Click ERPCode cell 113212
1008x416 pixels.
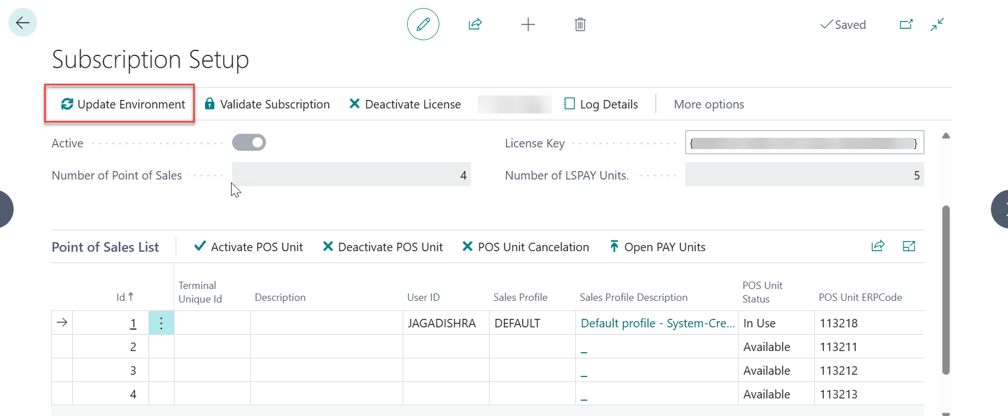pyautogui.click(x=869, y=371)
